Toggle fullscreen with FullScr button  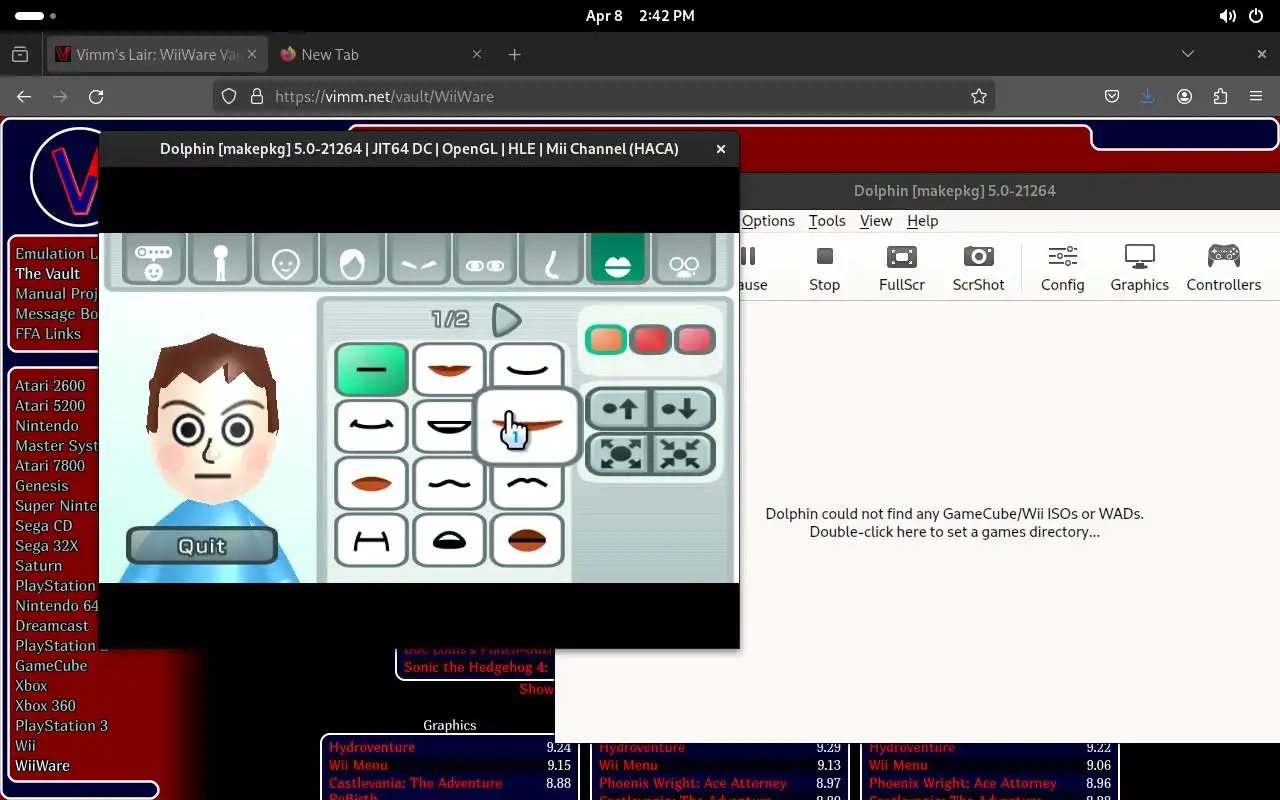(901, 268)
